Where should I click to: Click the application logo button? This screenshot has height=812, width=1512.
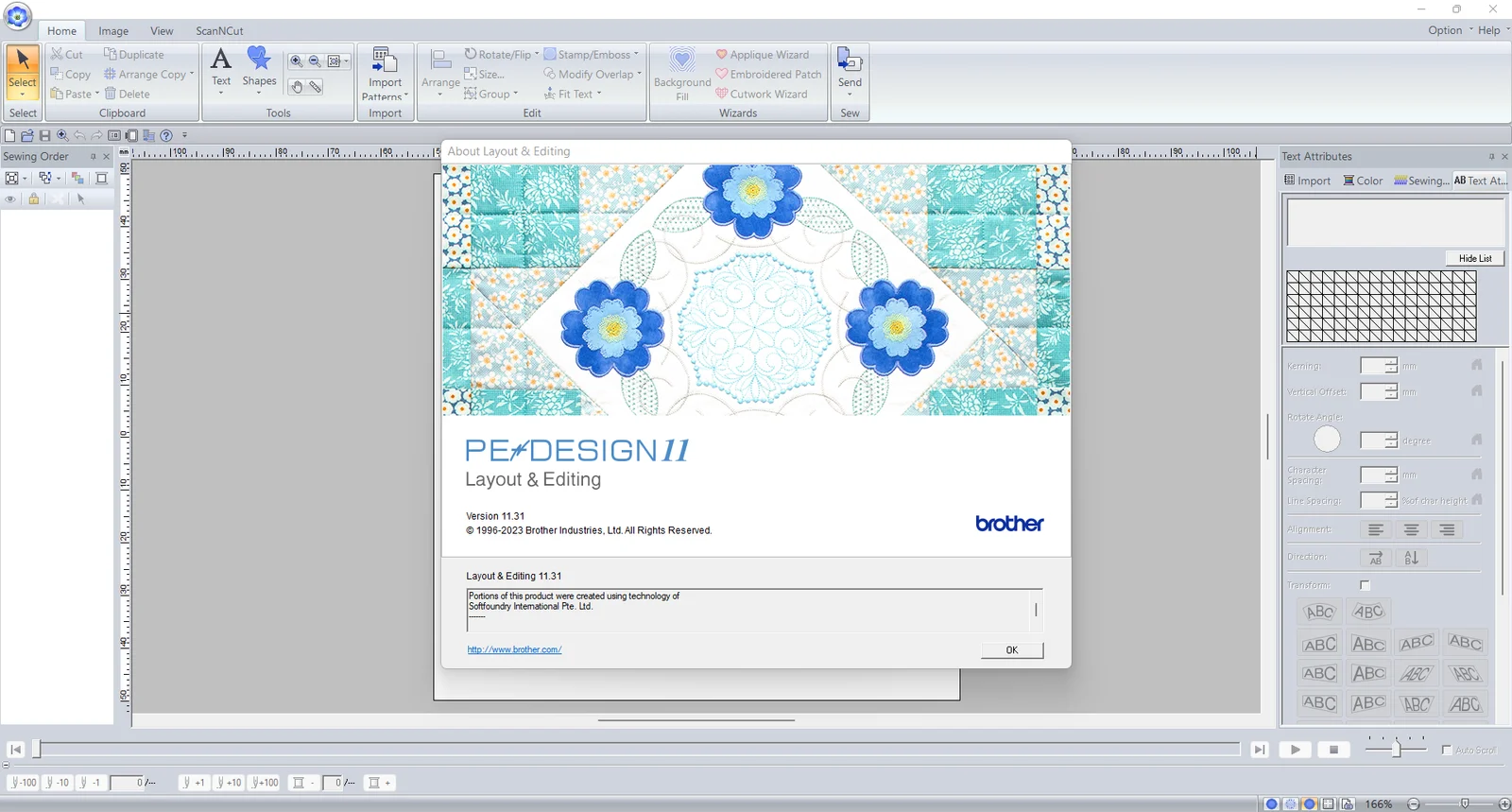pos(17,15)
